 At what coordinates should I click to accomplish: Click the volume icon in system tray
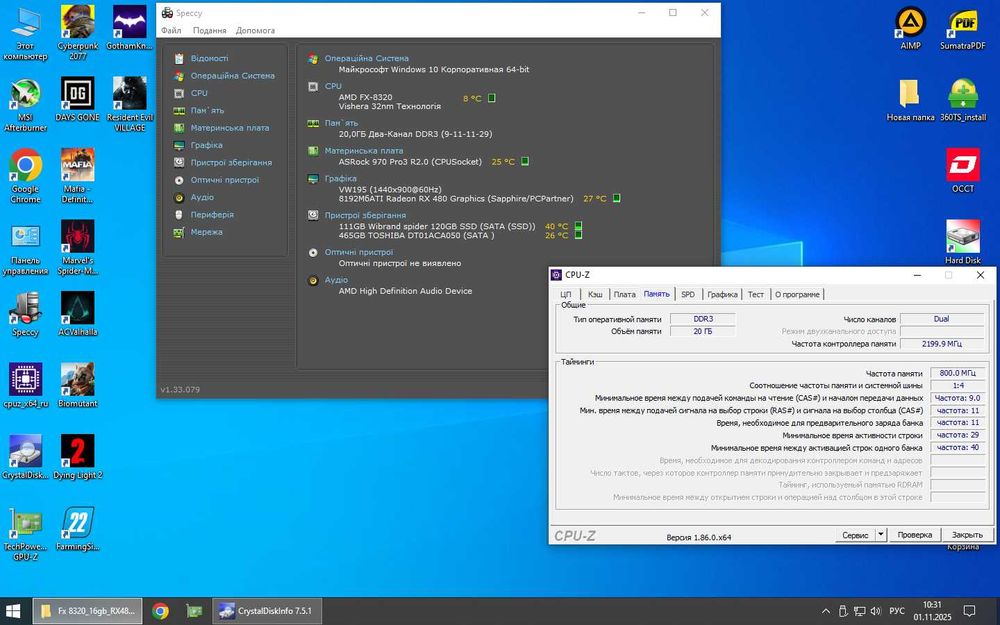[875, 611]
